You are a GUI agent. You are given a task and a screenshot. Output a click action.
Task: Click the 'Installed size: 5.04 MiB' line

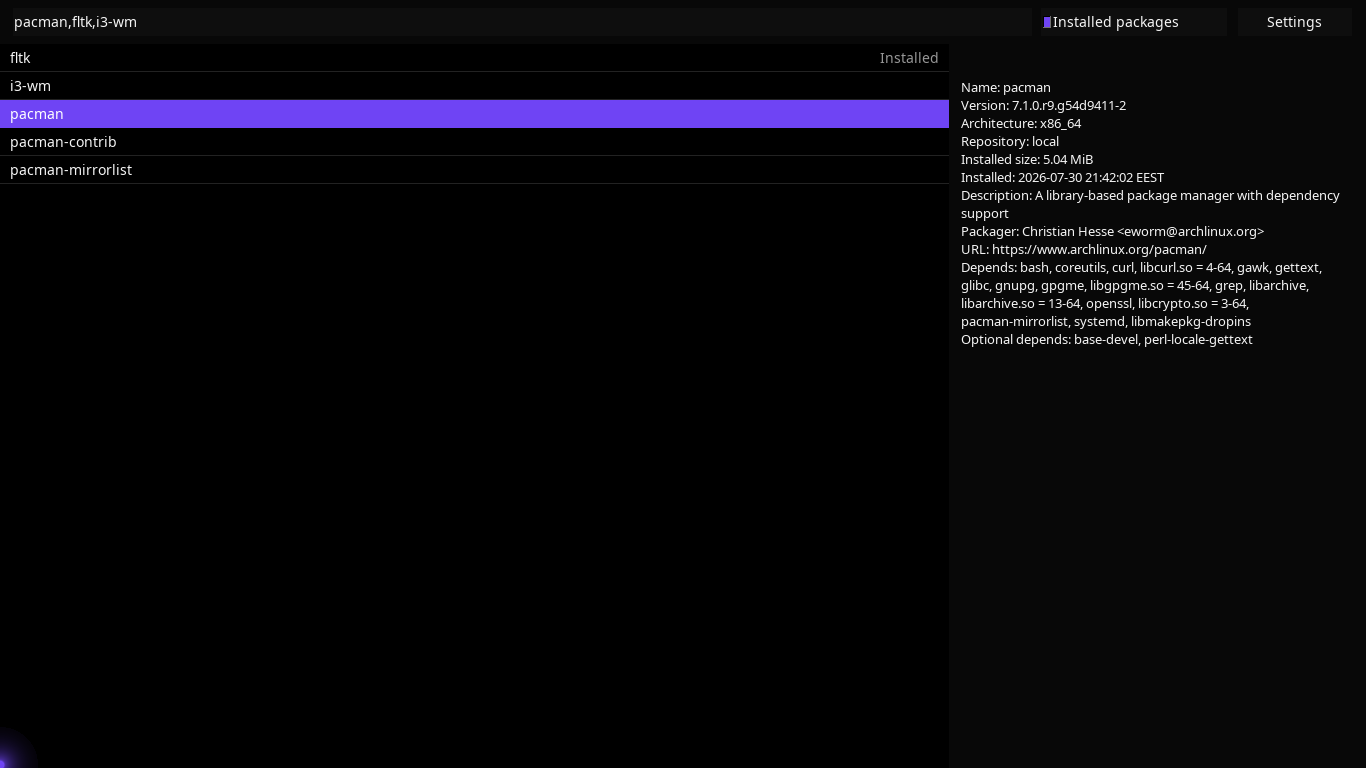(1027, 159)
